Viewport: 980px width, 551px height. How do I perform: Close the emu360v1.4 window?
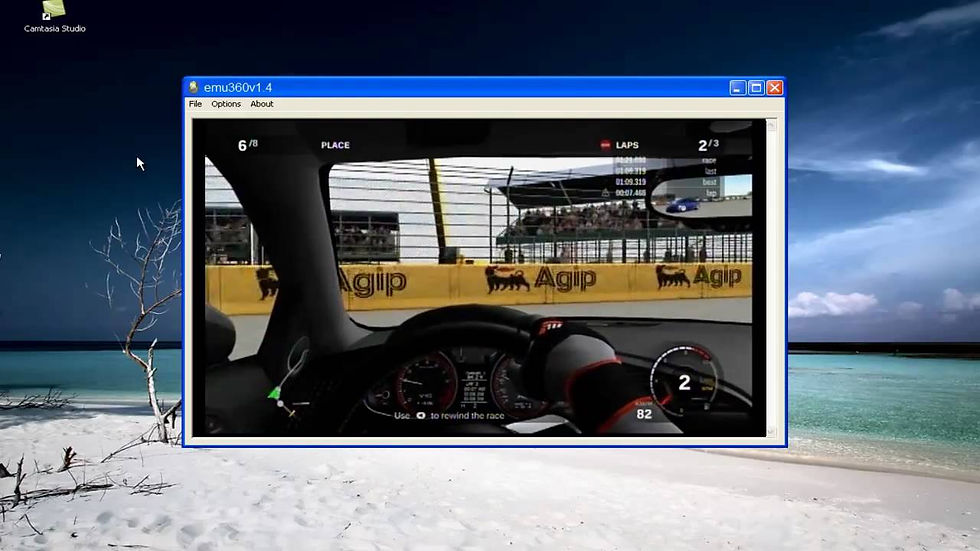pyautogui.click(x=775, y=87)
